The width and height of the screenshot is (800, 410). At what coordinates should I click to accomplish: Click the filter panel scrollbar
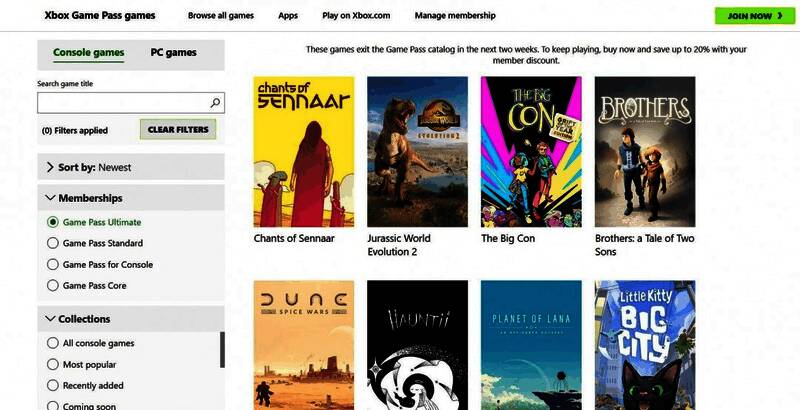click(x=222, y=350)
